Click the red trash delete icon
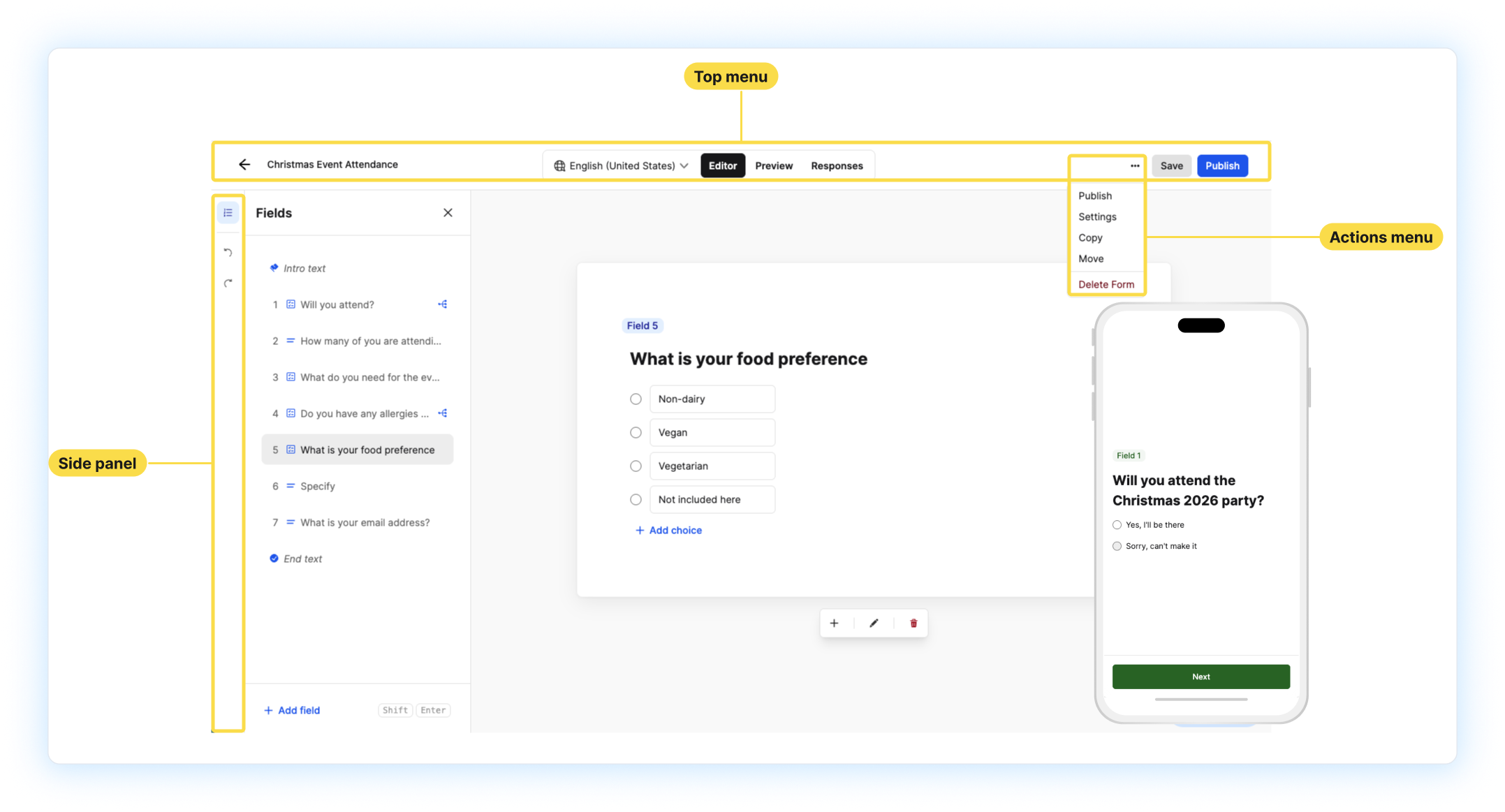The image size is (1505, 812). click(913, 623)
